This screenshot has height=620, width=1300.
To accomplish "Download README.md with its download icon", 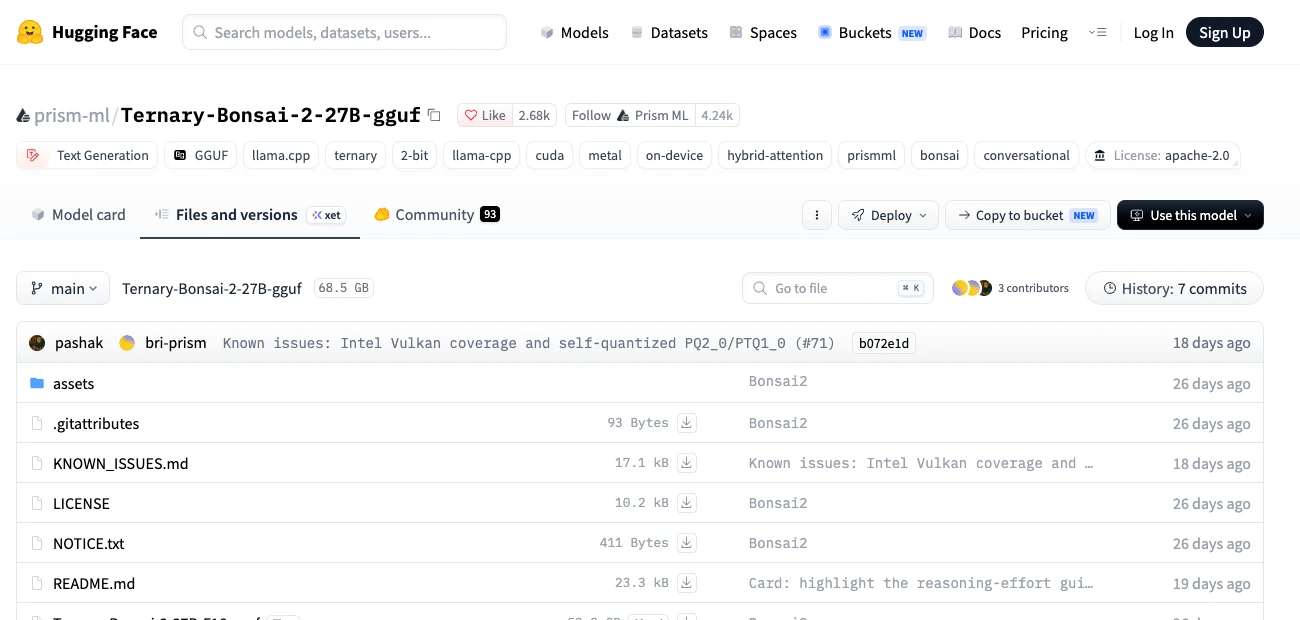I will (x=687, y=583).
